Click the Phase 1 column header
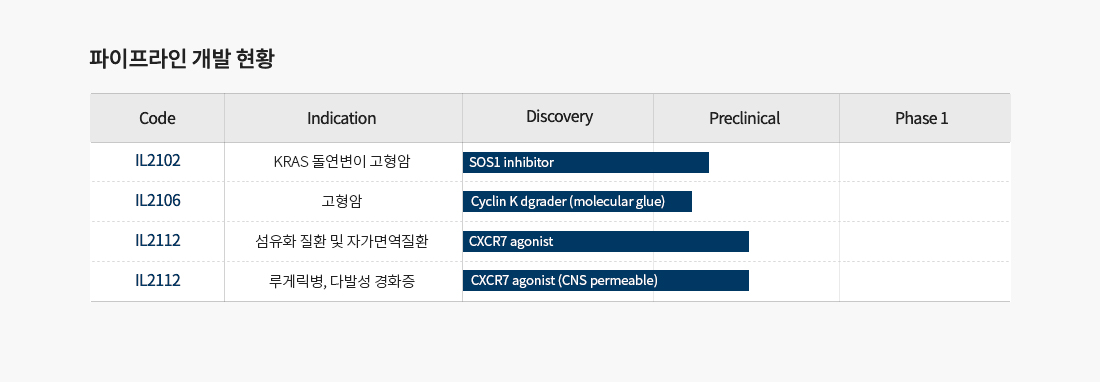Image resolution: width=1100 pixels, height=382 pixels. tap(921, 118)
